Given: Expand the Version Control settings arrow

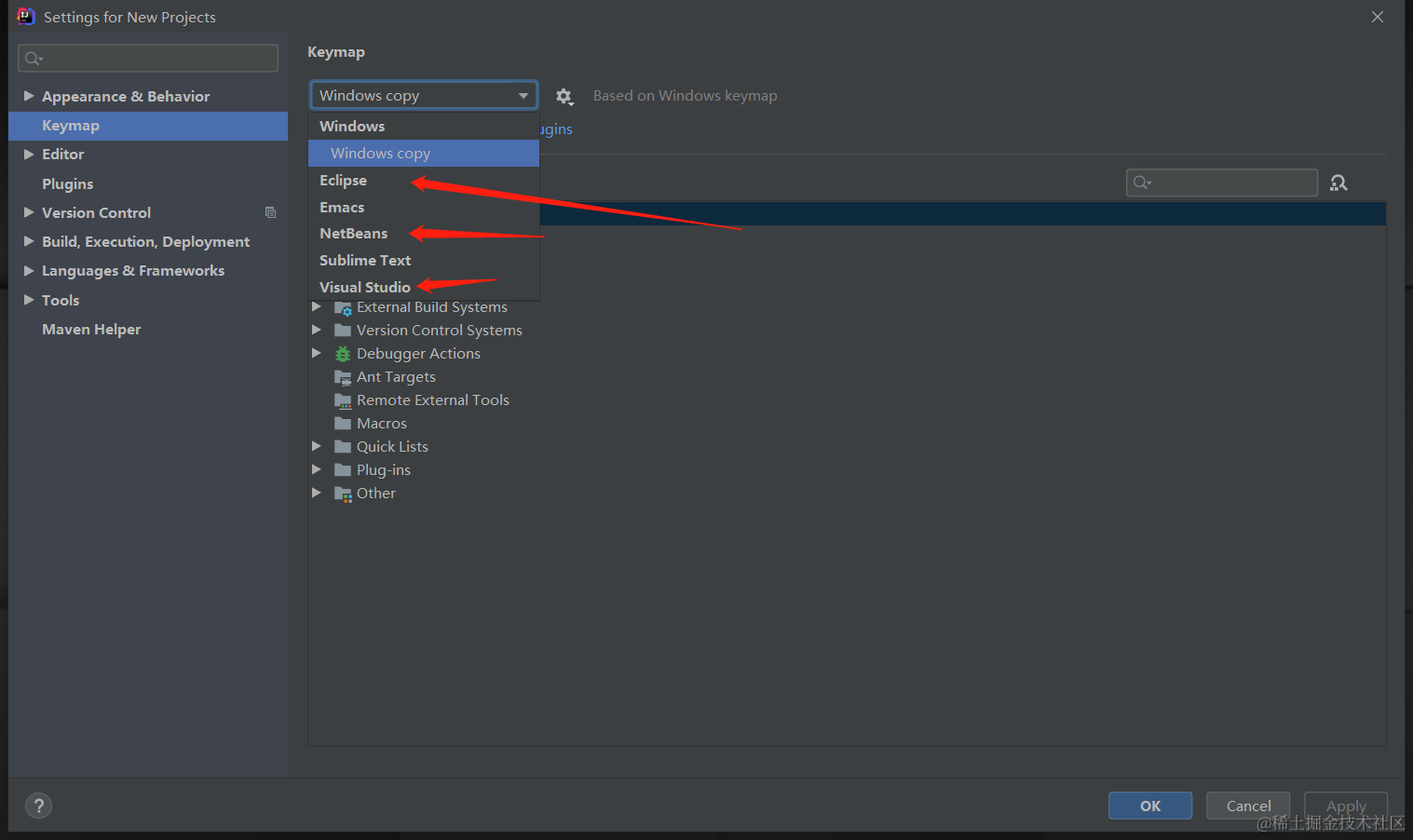Looking at the screenshot, I should tap(29, 212).
